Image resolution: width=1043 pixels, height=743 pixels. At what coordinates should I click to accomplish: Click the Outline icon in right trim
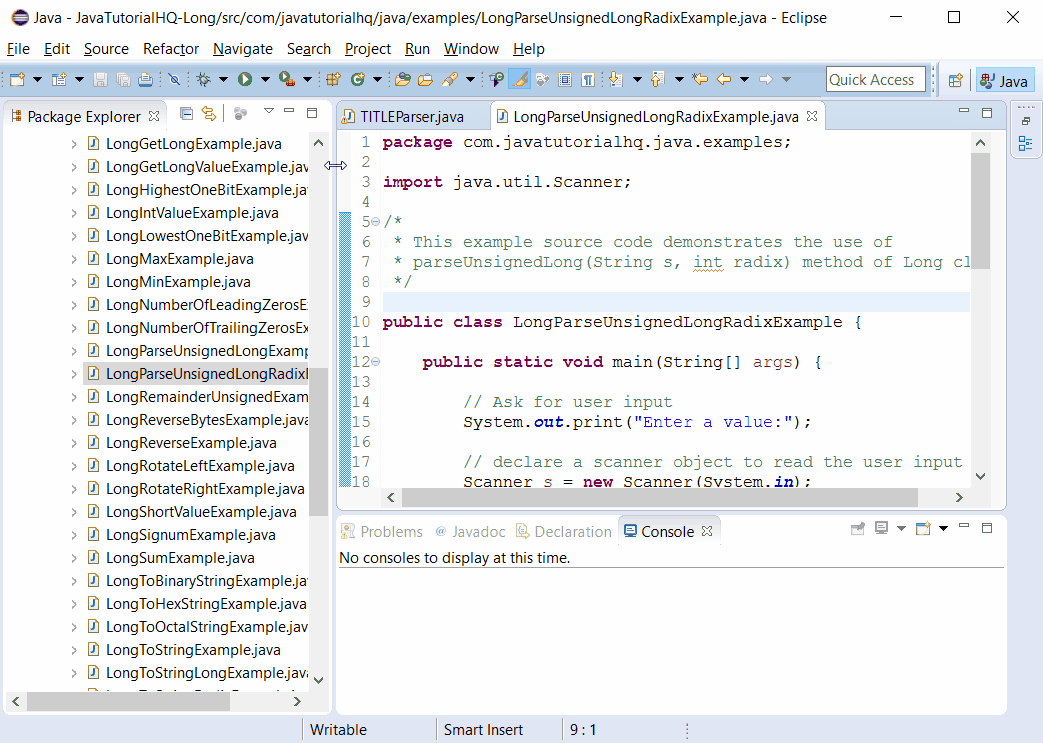tap(1025, 144)
